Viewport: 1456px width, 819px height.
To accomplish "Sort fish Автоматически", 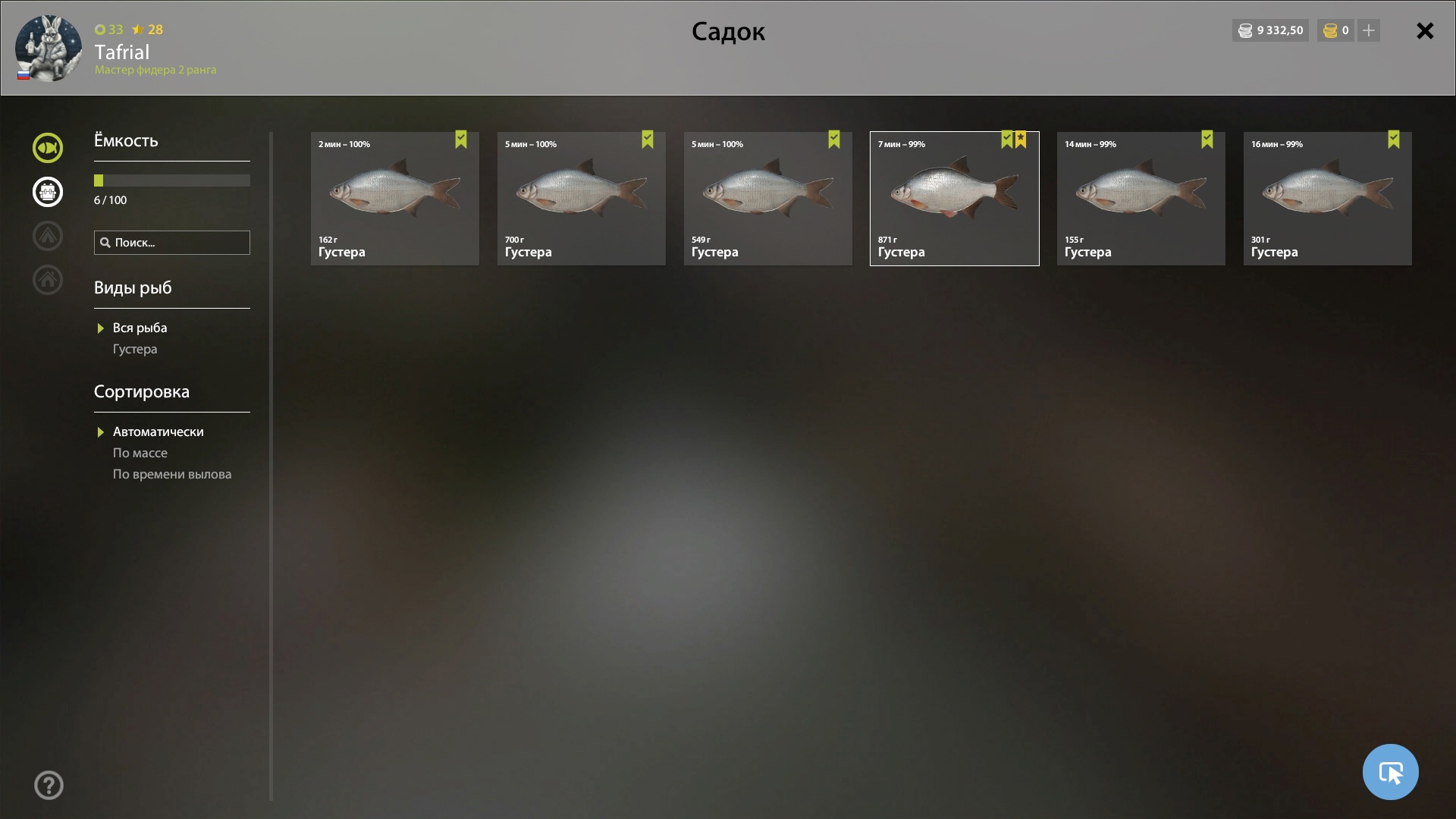I will (x=158, y=431).
